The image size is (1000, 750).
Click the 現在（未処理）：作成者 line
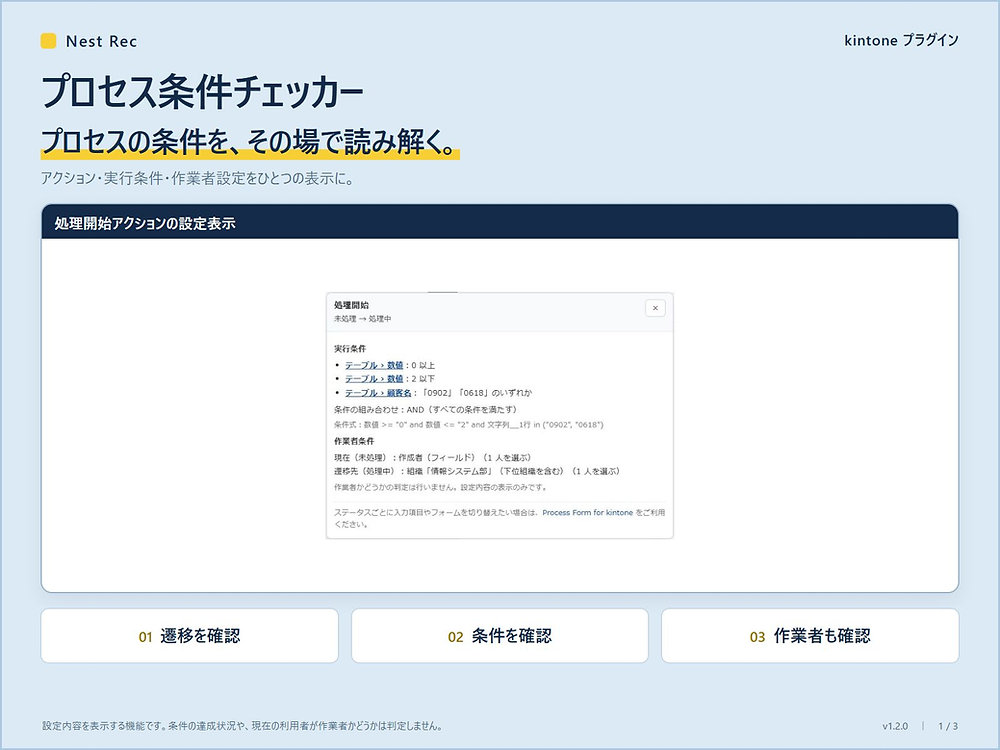pos(432,457)
